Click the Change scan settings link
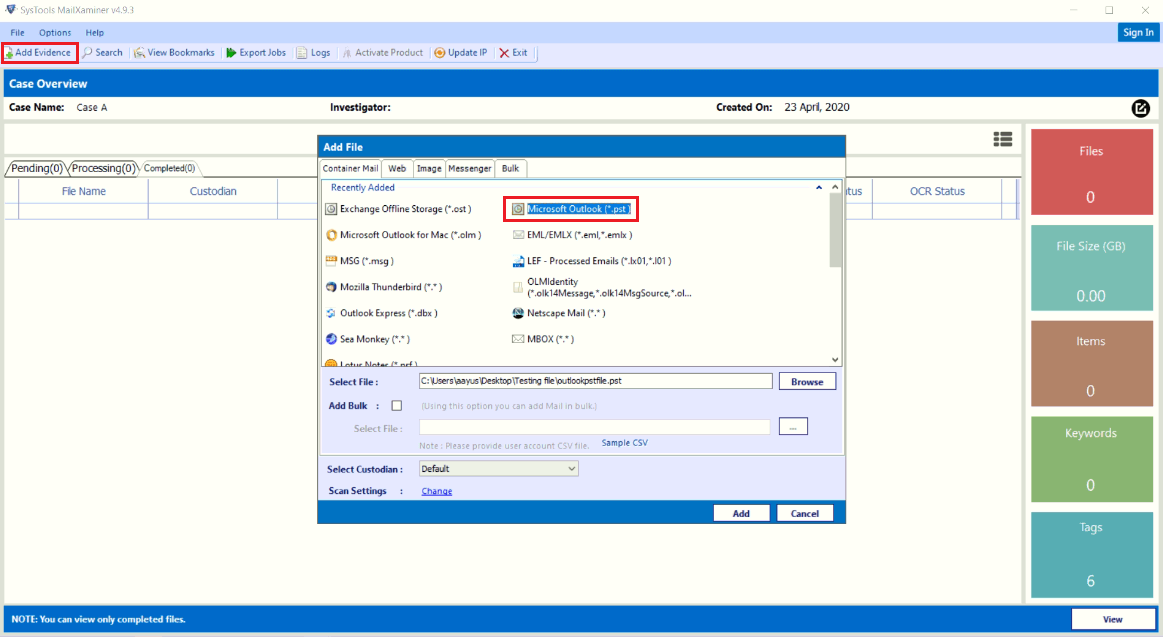The width and height of the screenshot is (1163, 637). point(437,491)
